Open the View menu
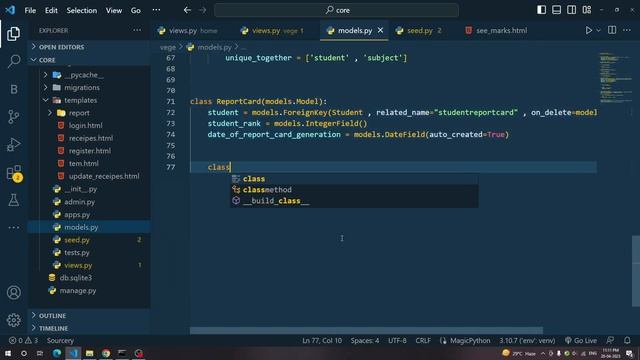This screenshot has width=640, height=360. pyautogui.click(x=114, y=10)
